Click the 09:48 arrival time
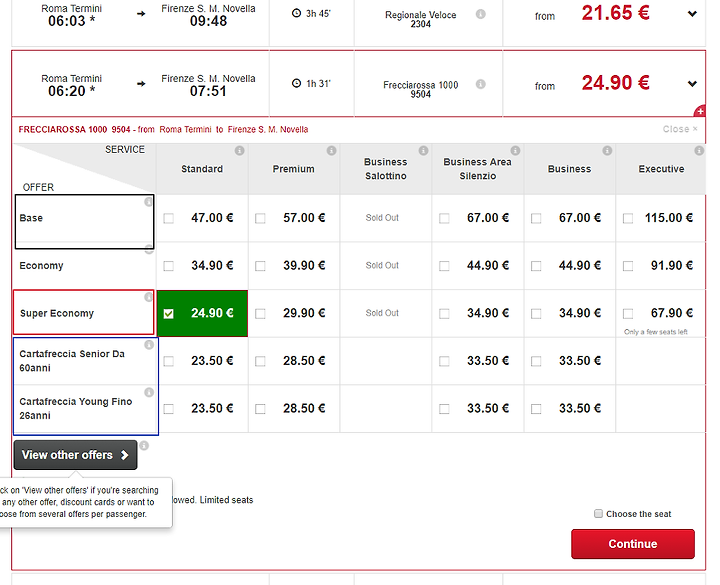720x585 pixels. point(208,21)
